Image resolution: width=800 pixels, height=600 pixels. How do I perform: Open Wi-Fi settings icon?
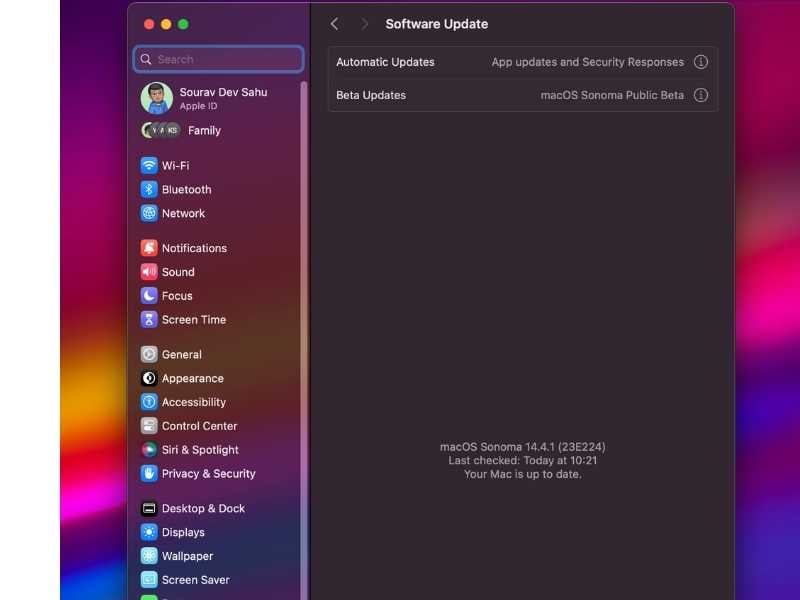pyautogui.click(x=149, y=165)
